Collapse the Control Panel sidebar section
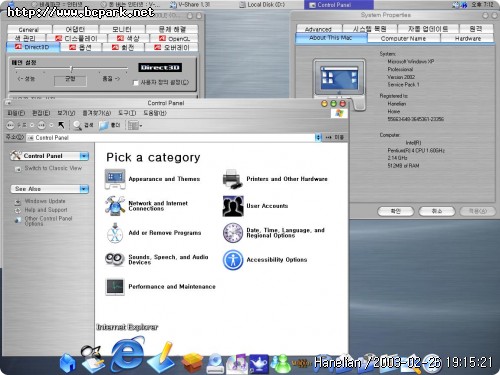 coord(84,156)
